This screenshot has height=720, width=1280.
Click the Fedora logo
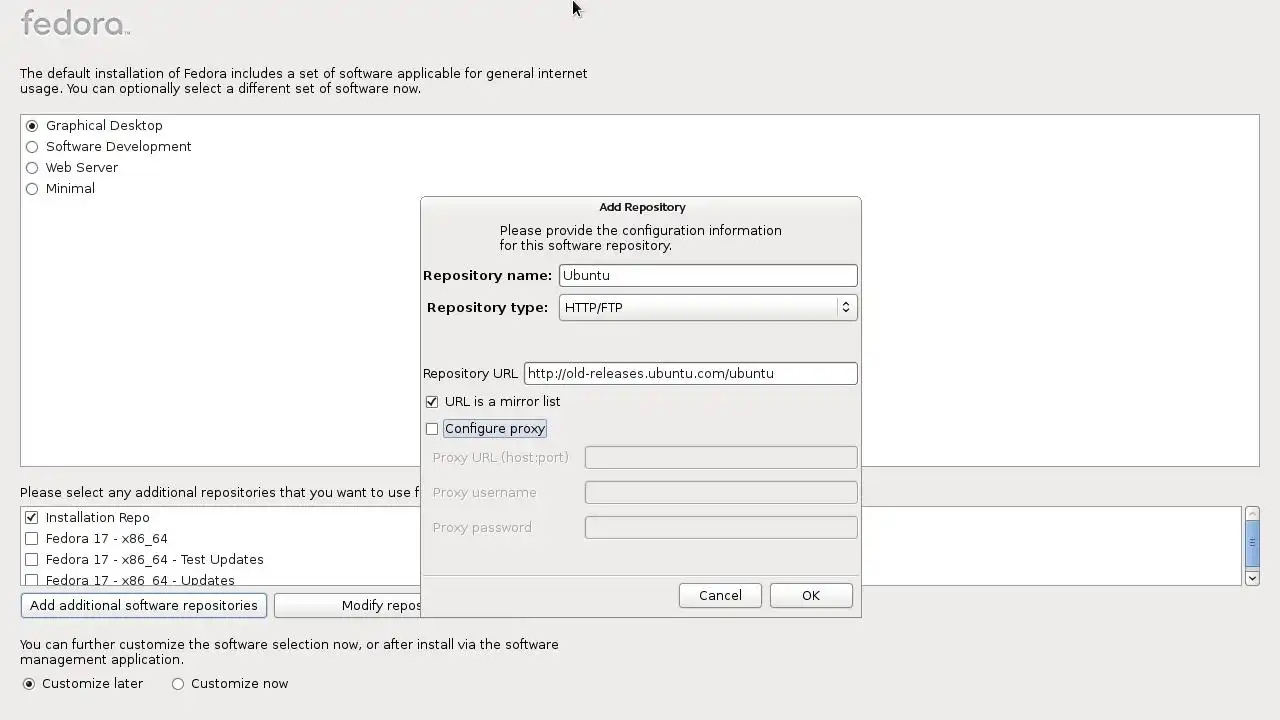(x=75, y=22)
